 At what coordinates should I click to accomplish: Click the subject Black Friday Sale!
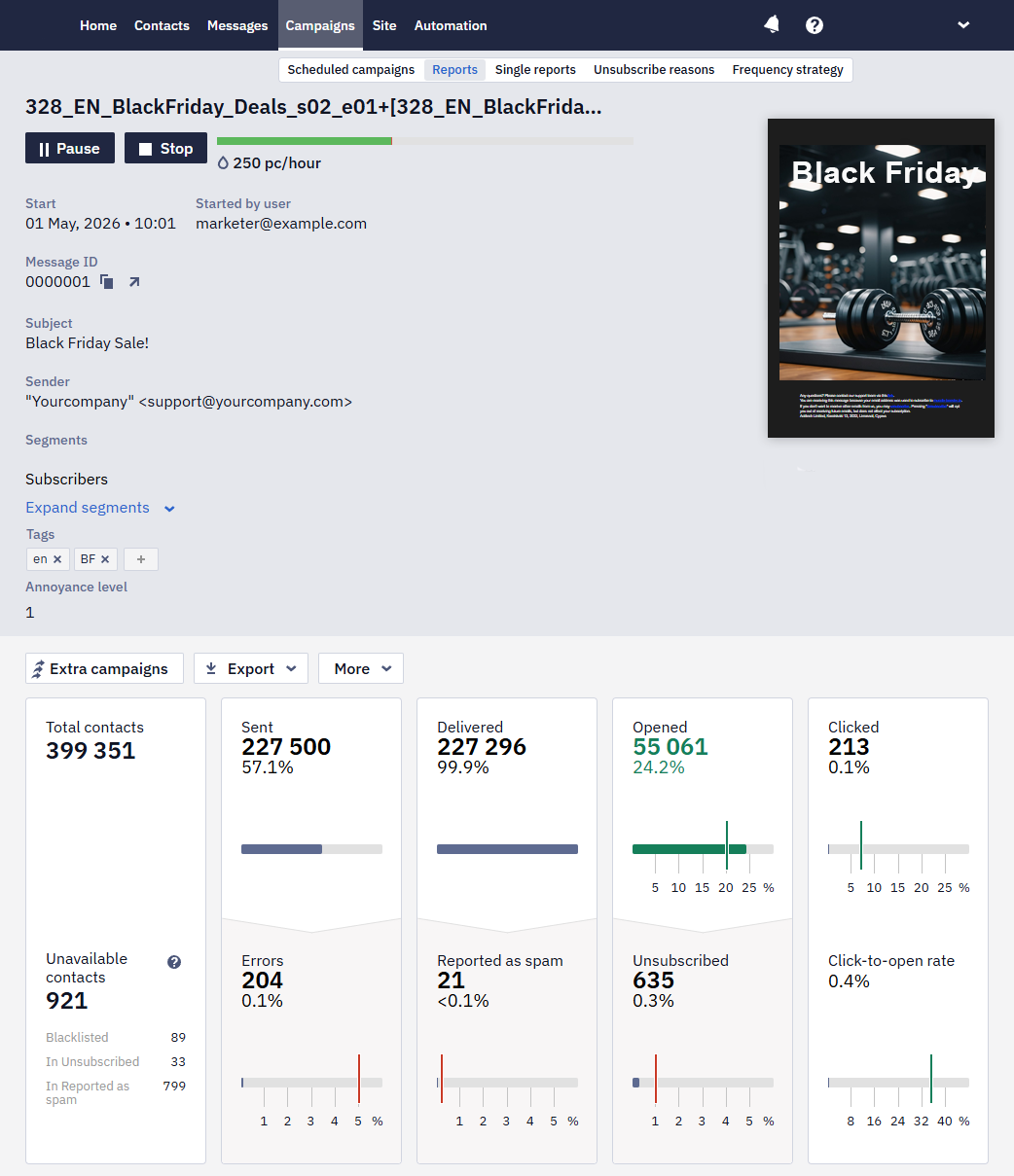(87, 342)
